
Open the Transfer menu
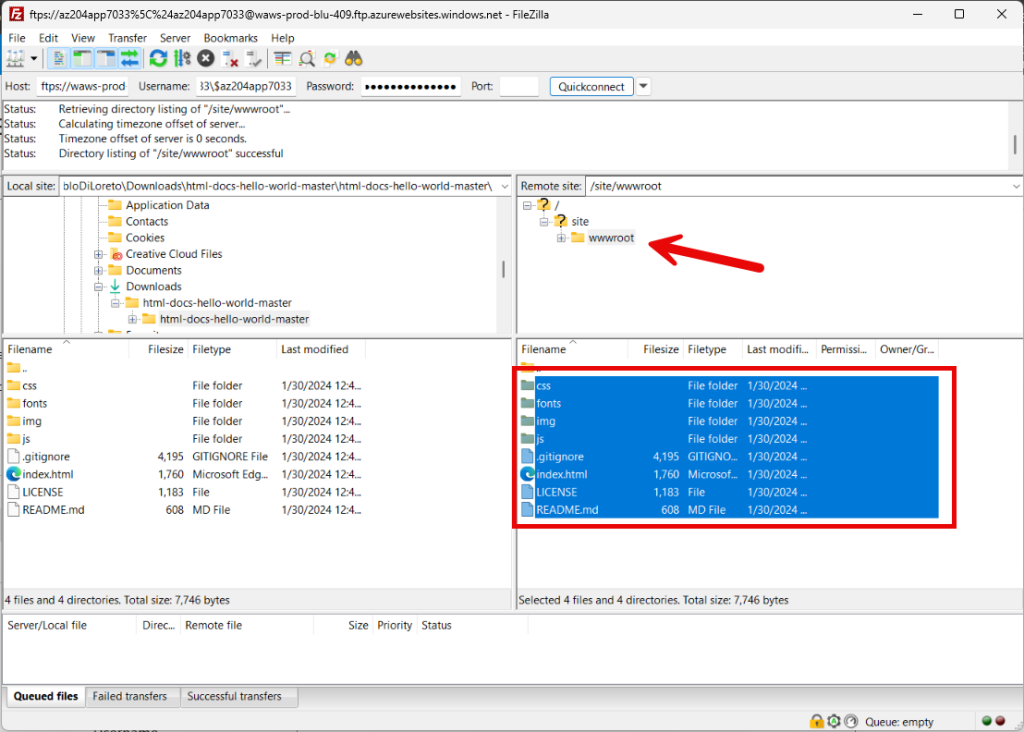[127, 38]
